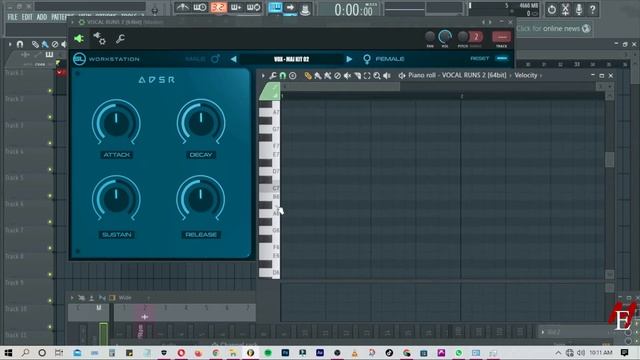This screenshot has height=360, width=640.
Task: Click the playlist magnet snap icon
Action: (x=20, y=44)
